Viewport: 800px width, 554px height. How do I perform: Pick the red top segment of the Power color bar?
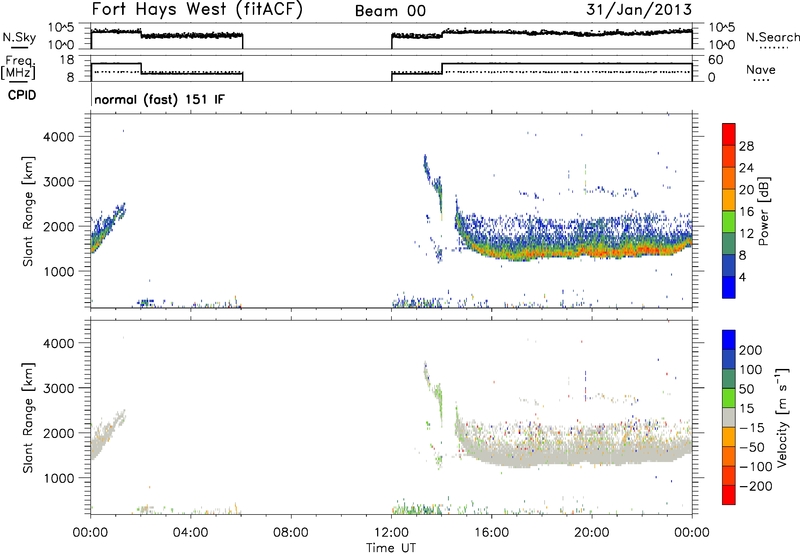(x=729, y=134)
